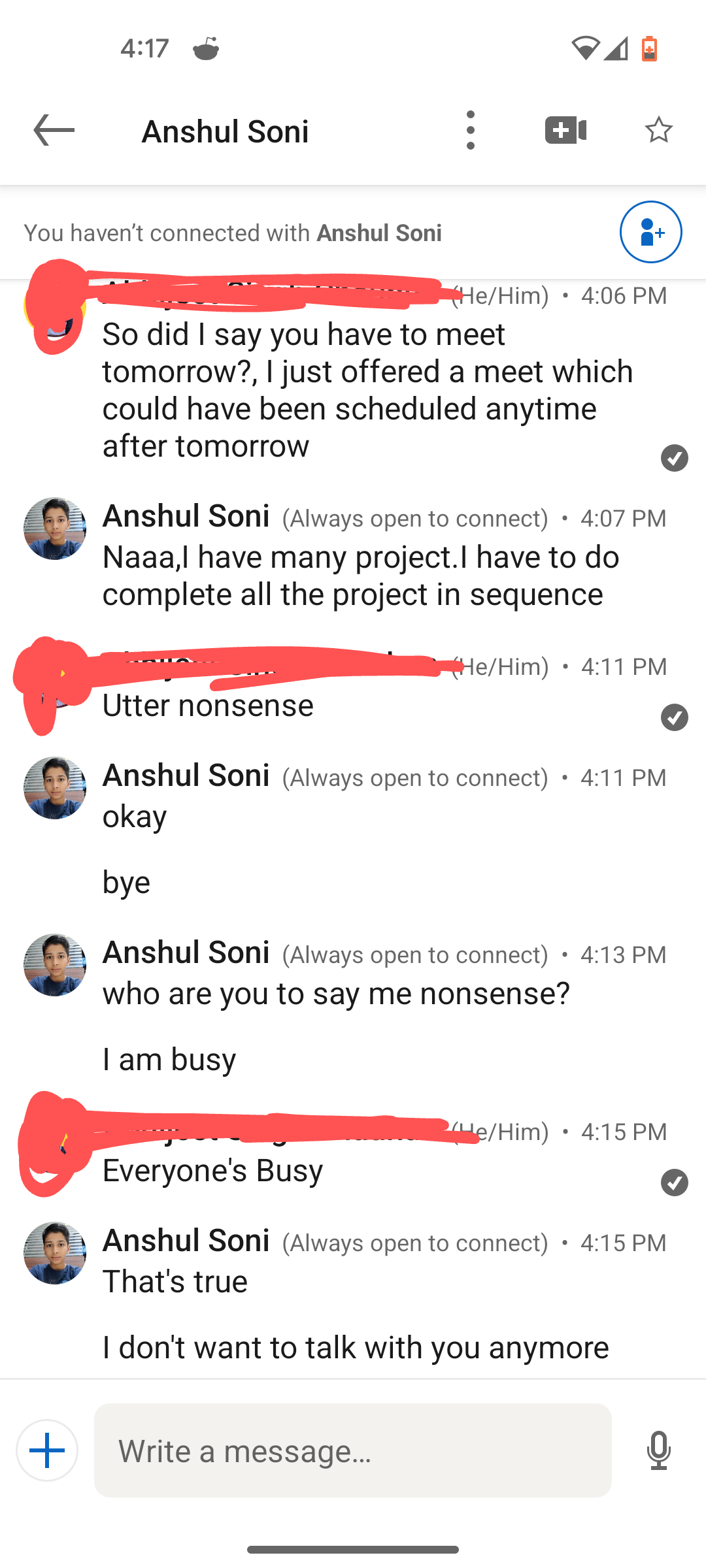Image resolution: width=706 pixels, height=1568 pixels.
Task: Tap Anshul Soni's avatar beside 'That's true'
Action: pos(55,1253)
